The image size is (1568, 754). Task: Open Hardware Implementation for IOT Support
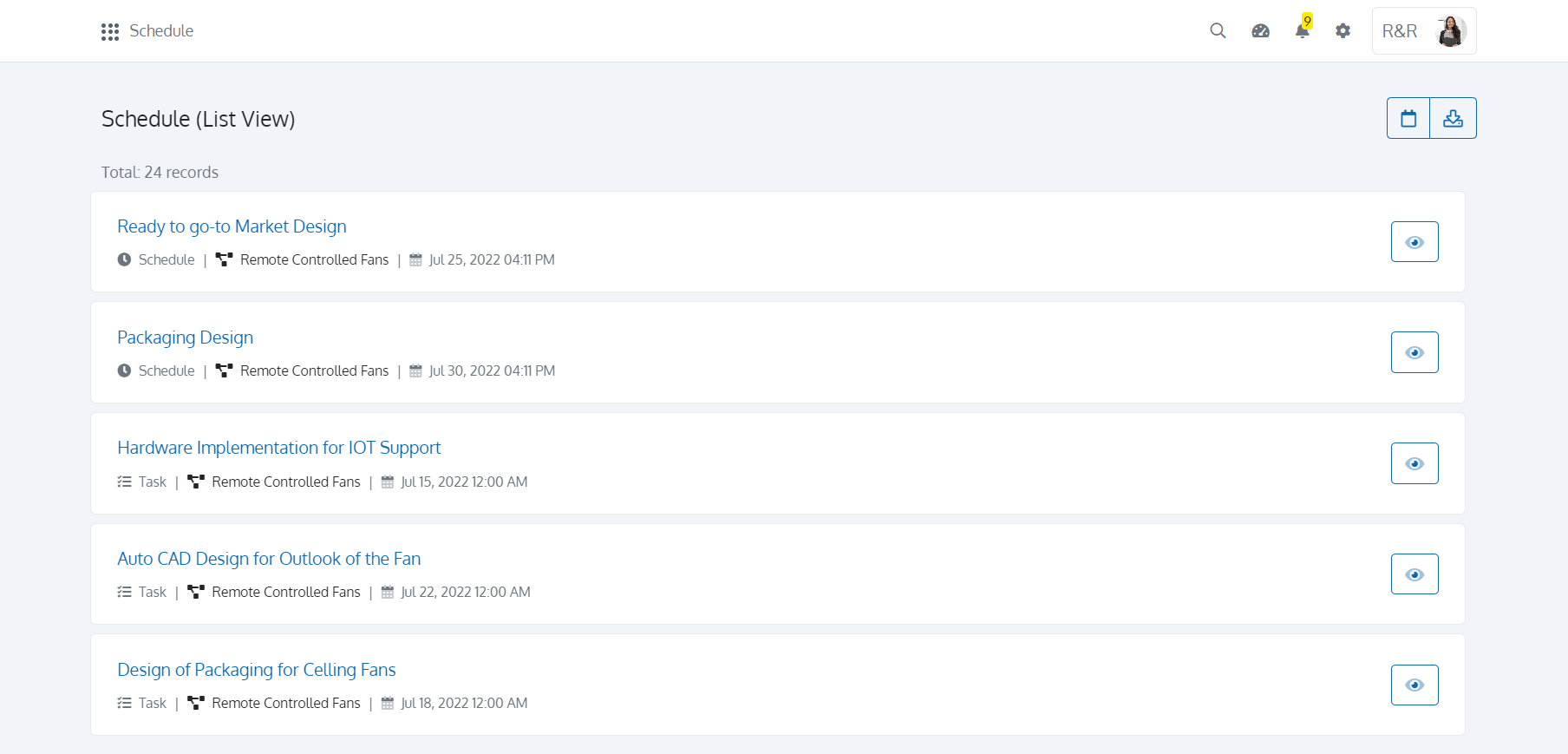pyautogui.click(x=278, y=448)
